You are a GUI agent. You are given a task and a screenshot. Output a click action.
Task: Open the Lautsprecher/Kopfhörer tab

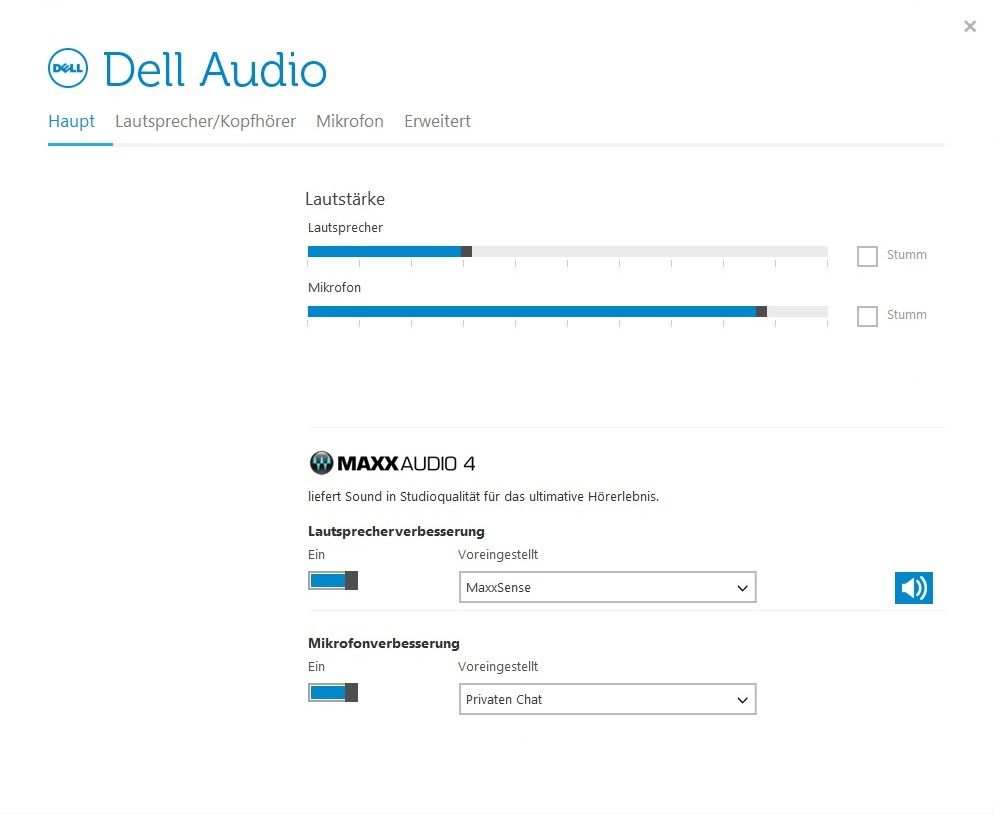tap(205, 121)
